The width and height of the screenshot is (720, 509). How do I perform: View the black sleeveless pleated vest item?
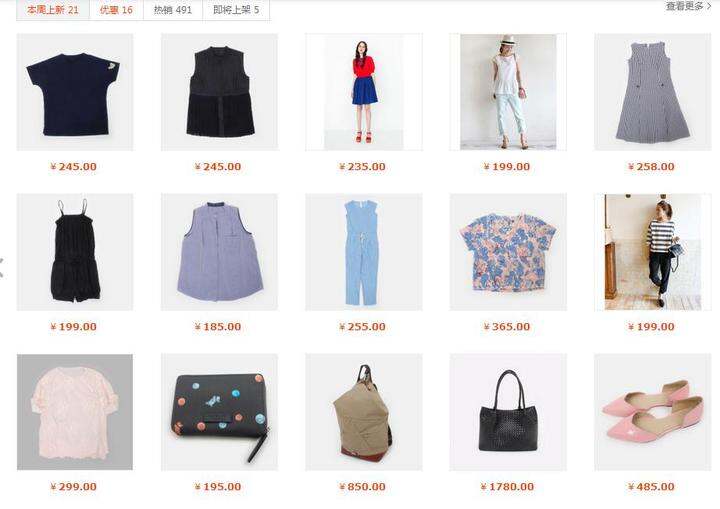click(x=219, y=92)
